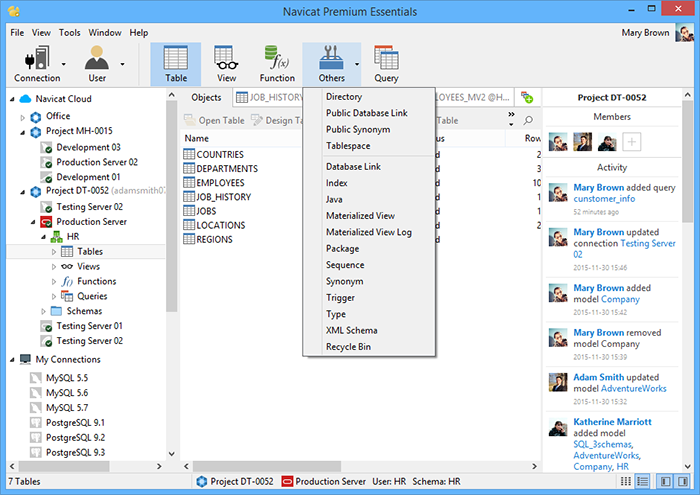The width and height of the screenshot is (700, 495).
Task: Select PostgreSQL 9.1 connection
Action: (x=75, y=423)
